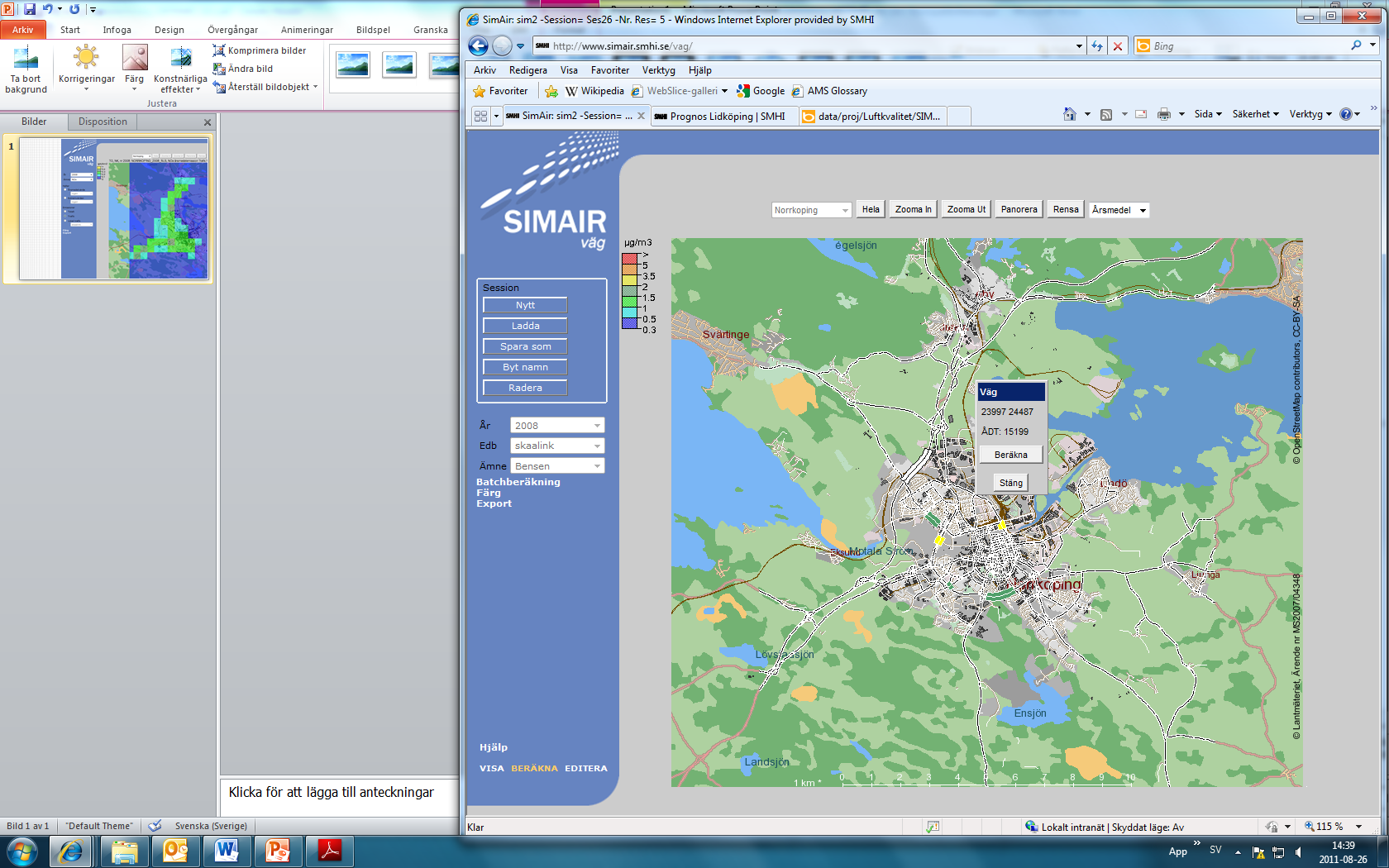Click the IE print icon
This screenshot has height=868, width=1389.
tap(1164, 114)
